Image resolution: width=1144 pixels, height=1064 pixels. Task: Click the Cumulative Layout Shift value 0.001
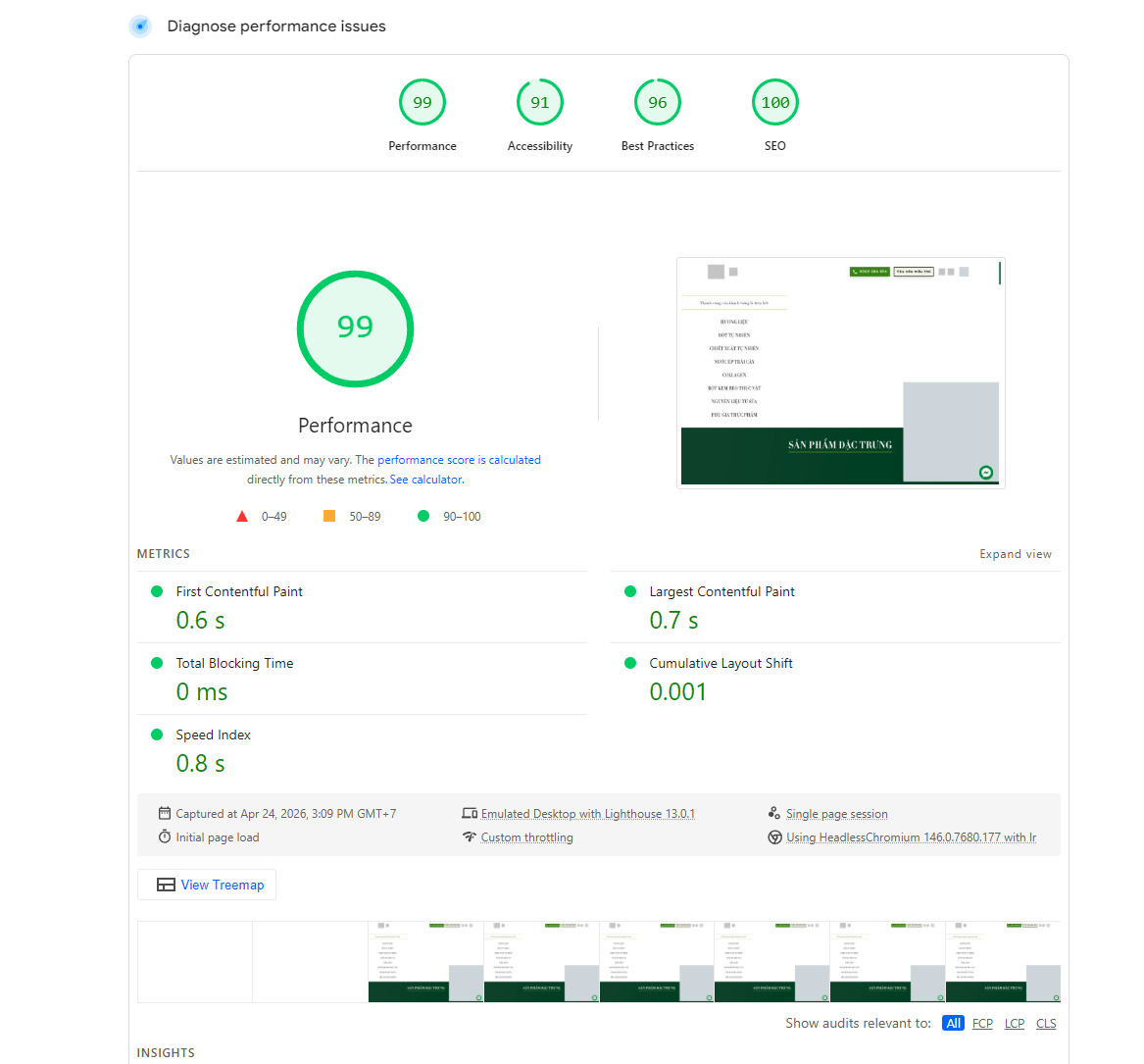click(x=677, y=691)
